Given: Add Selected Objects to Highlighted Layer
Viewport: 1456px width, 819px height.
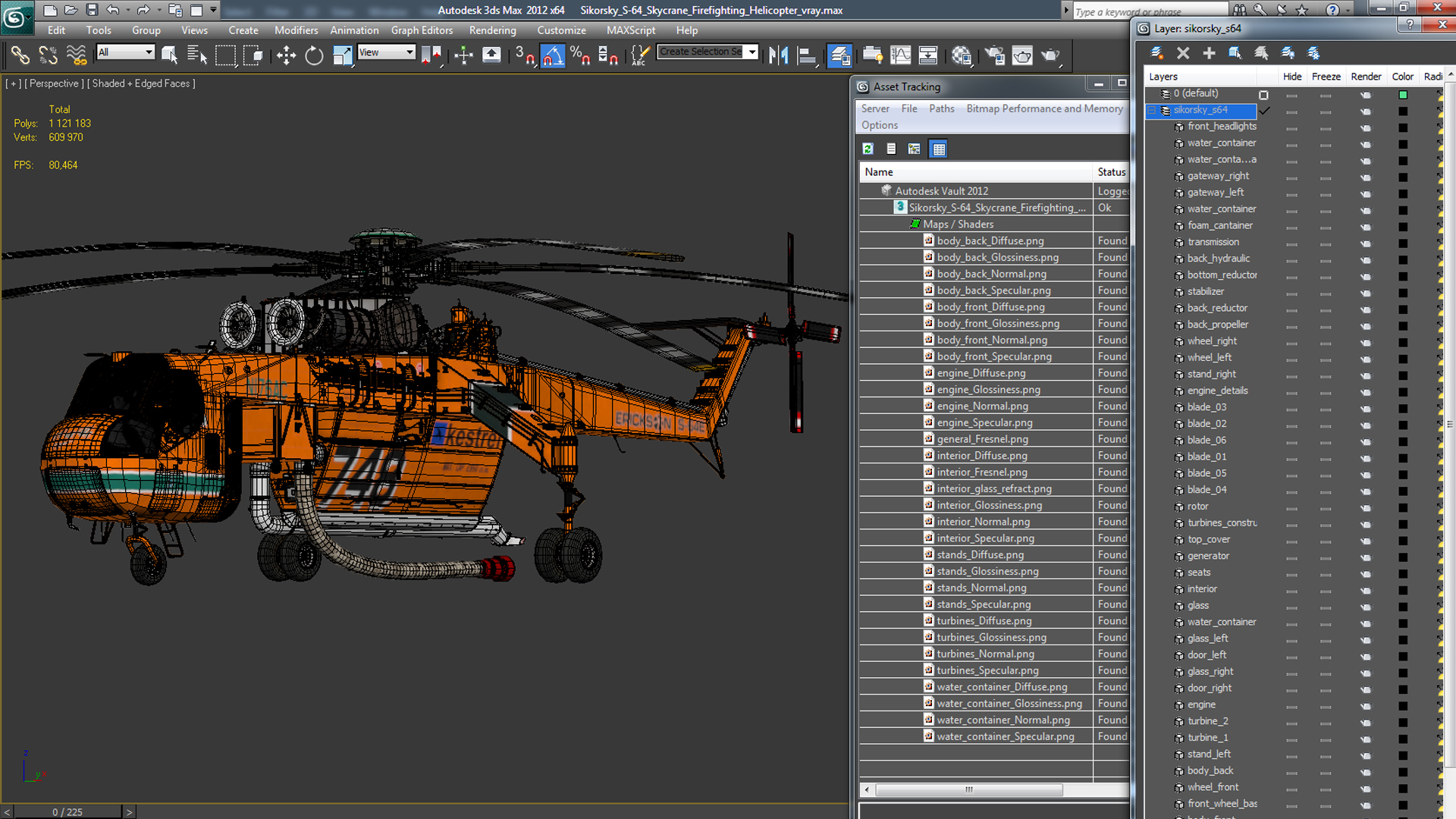Looking at the screenshot, I should coord(1209,53).
